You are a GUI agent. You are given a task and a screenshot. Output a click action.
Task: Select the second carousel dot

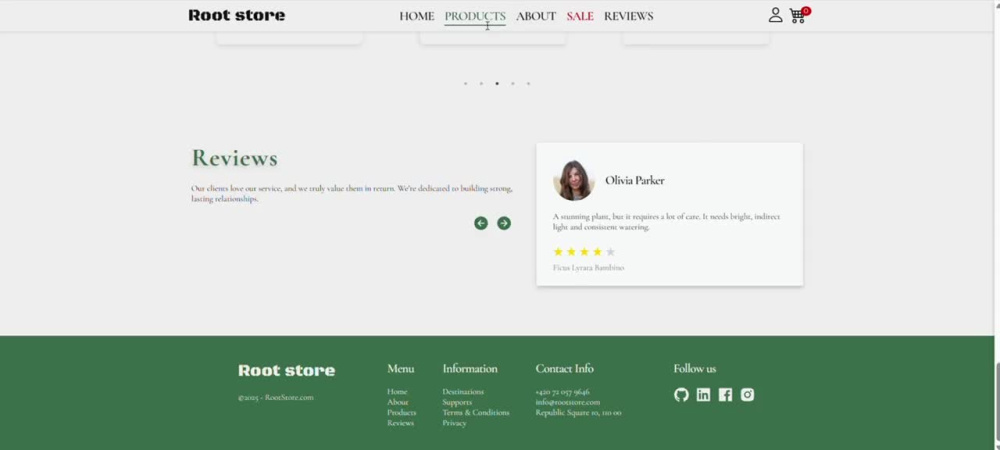click(x=481, y=83)
